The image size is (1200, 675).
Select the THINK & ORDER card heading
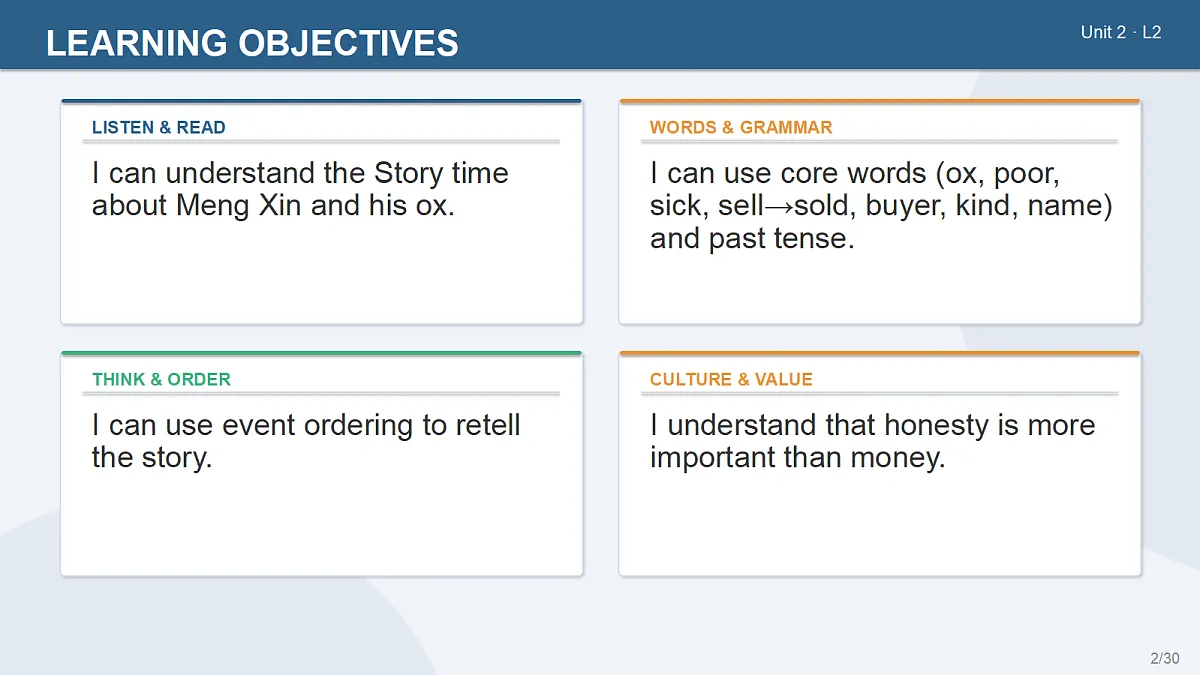[161, 379]
